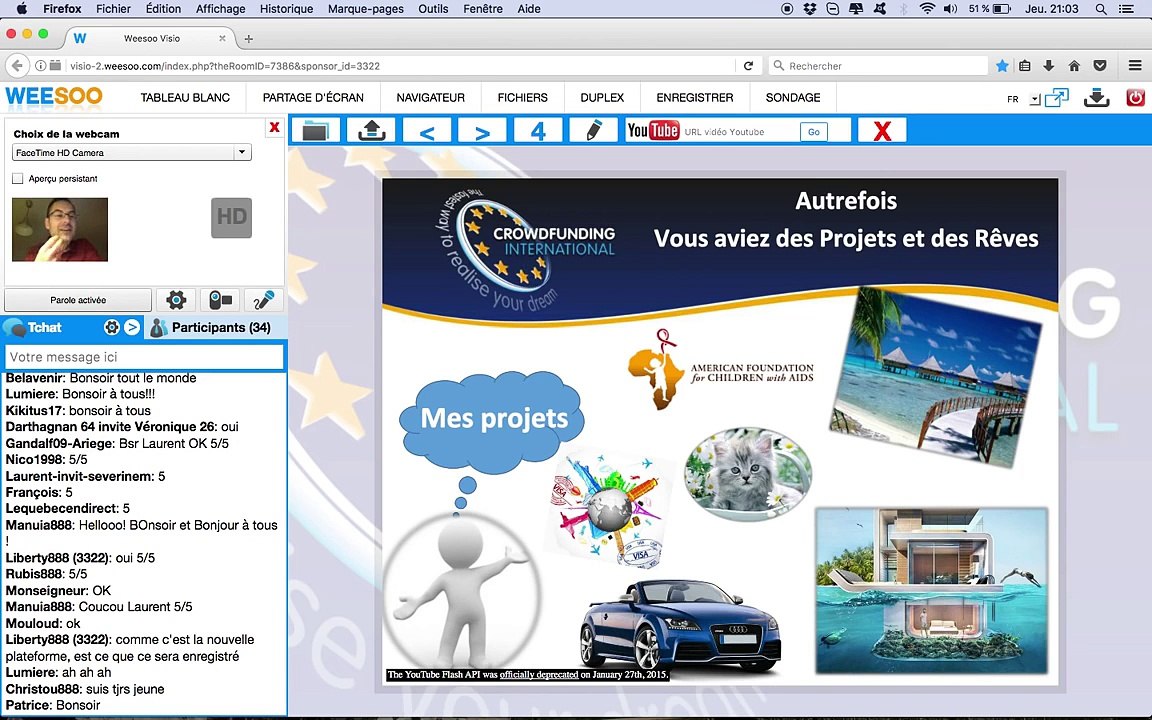Click the chat arrow expand icon

coord(132,328)
